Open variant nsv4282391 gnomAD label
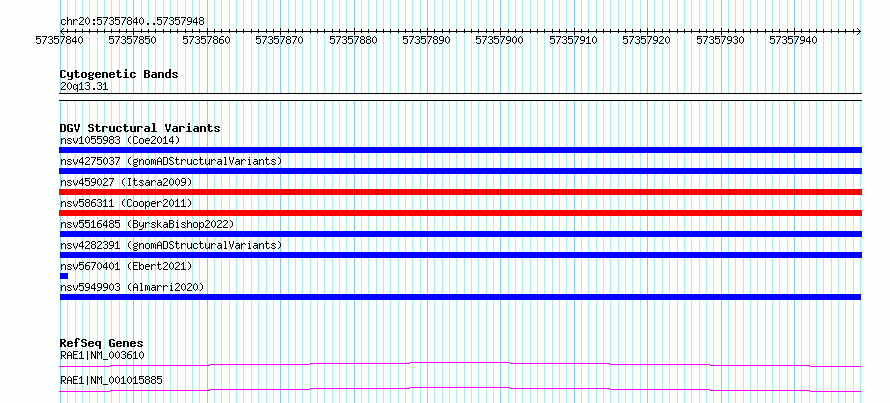 (x=171, y=245)
